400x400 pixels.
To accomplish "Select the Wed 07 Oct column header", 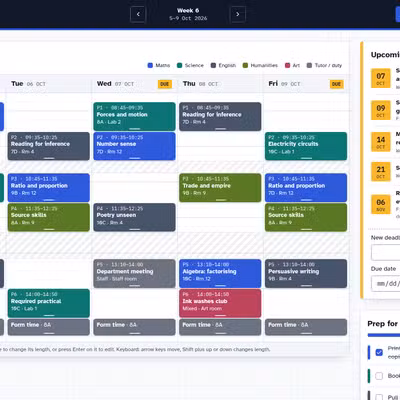I will 134,84.
